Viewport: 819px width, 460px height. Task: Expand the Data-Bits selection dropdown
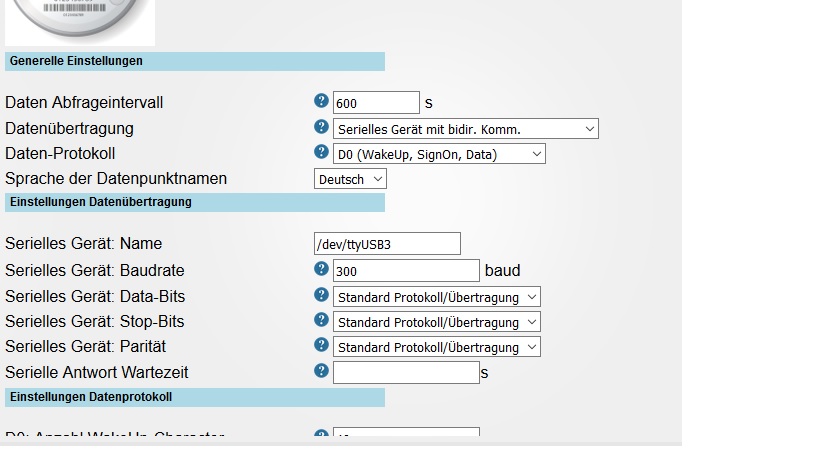(436, 297)
